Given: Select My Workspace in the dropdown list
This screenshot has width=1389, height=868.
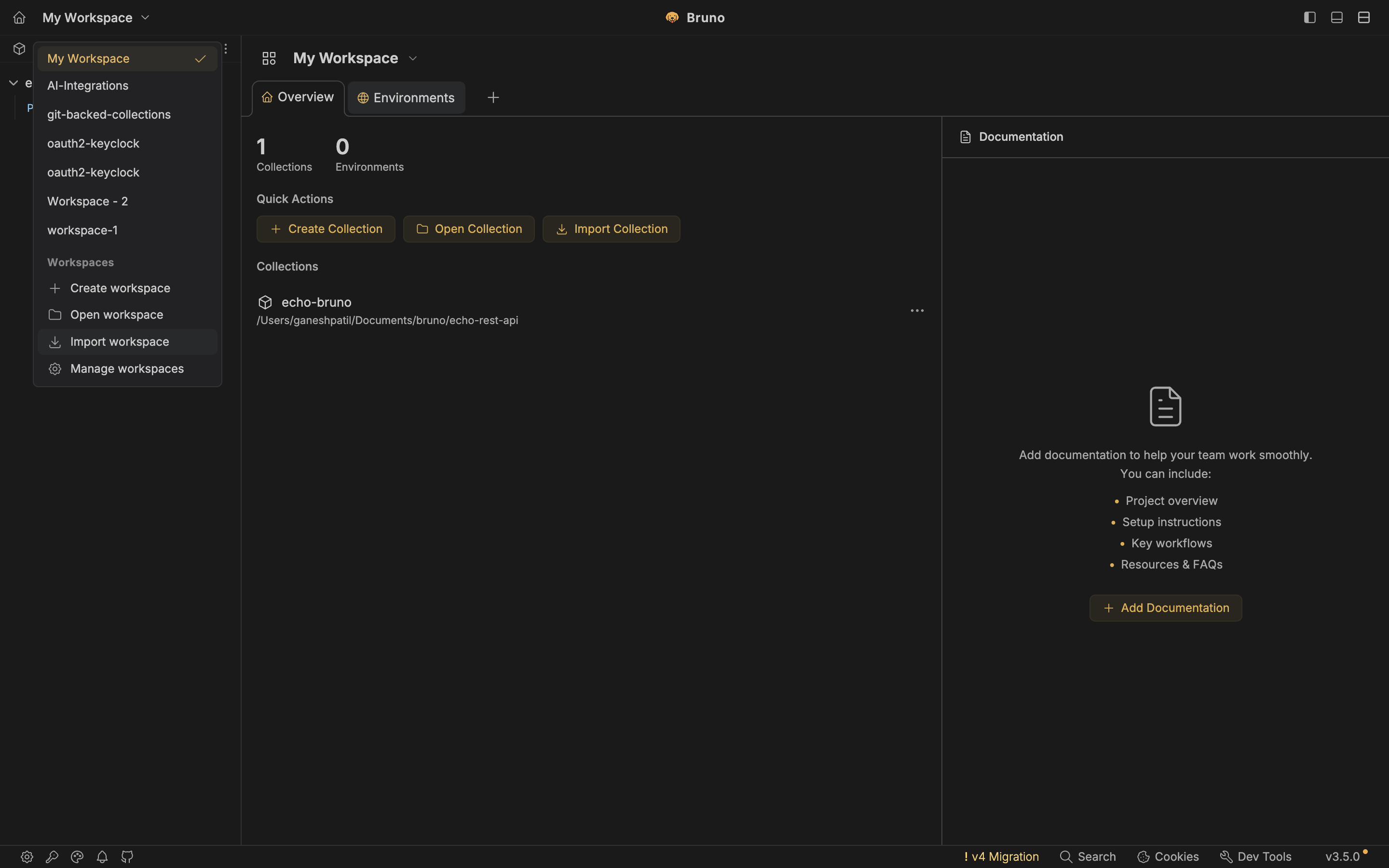Looking at the screenshot, I should coord(127,58).
